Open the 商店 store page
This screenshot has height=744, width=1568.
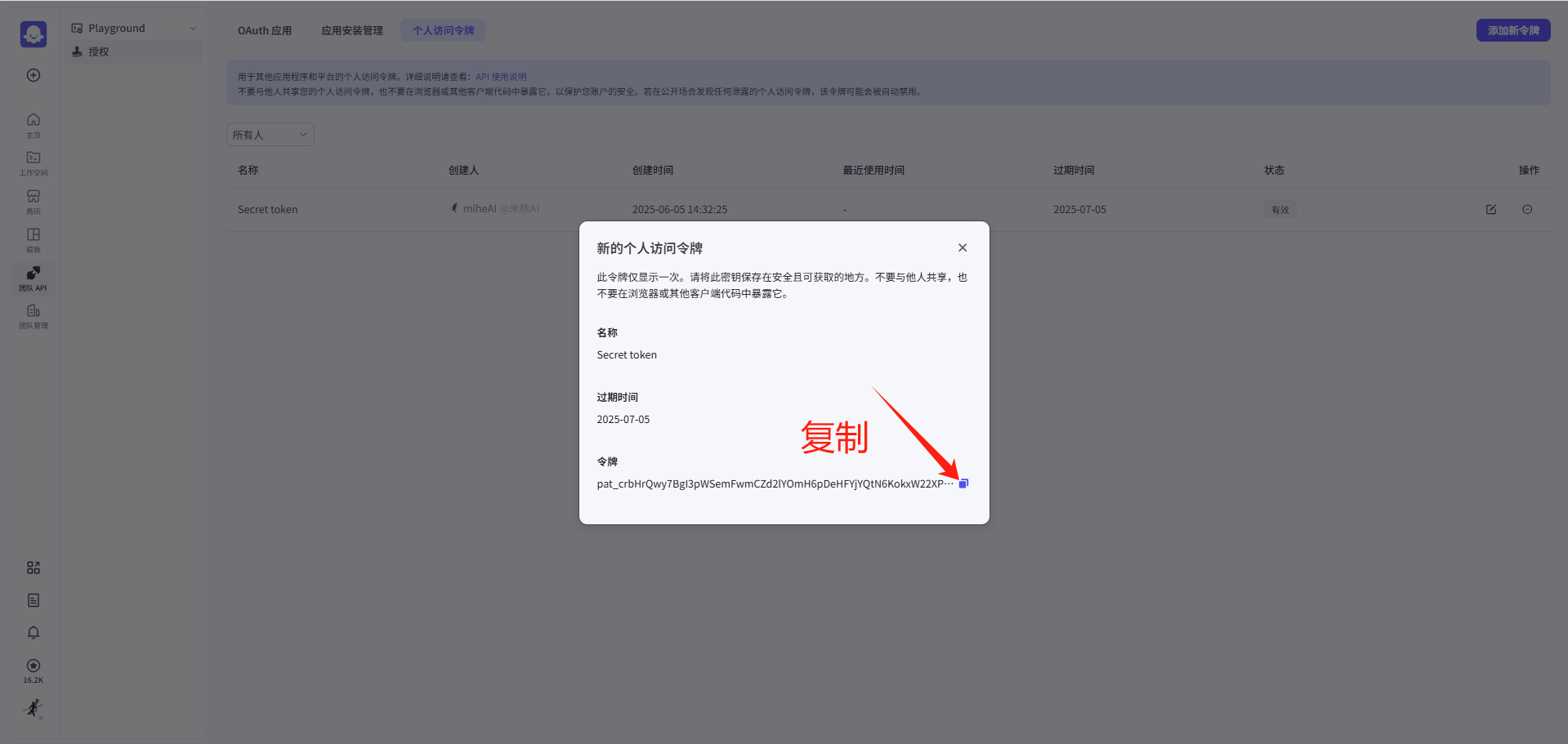pyautogui.click(x=33, y=200)
